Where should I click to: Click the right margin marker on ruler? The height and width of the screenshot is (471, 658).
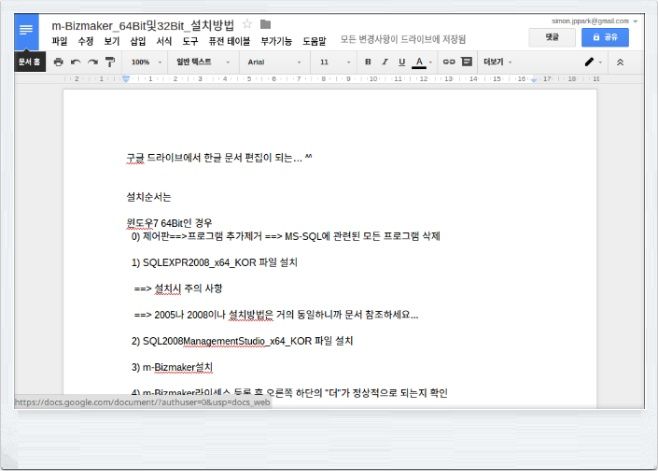pos(534,79)
